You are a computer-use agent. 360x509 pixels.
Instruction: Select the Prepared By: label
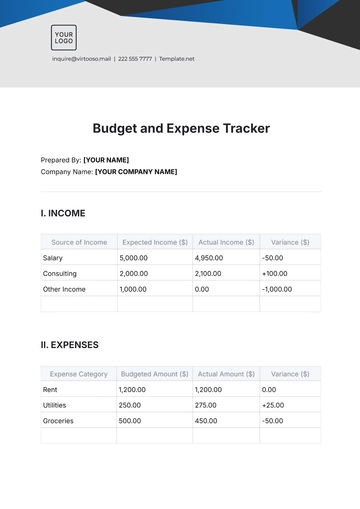pos(61,160)
